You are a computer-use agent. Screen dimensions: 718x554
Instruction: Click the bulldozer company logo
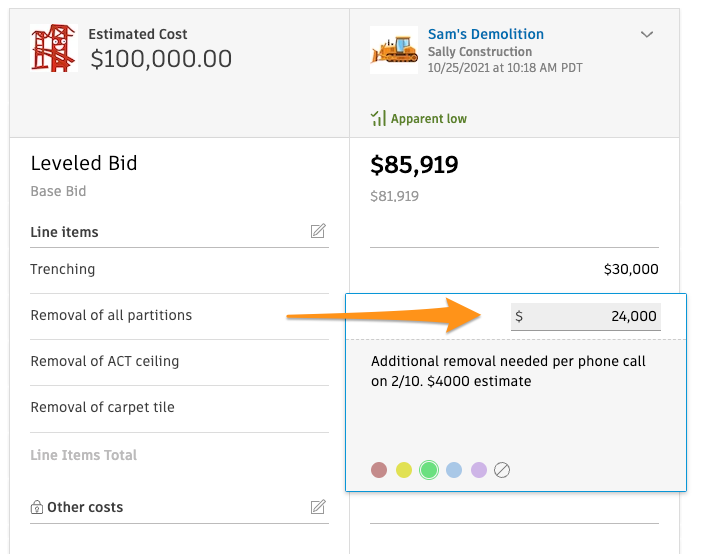(394, 50)
